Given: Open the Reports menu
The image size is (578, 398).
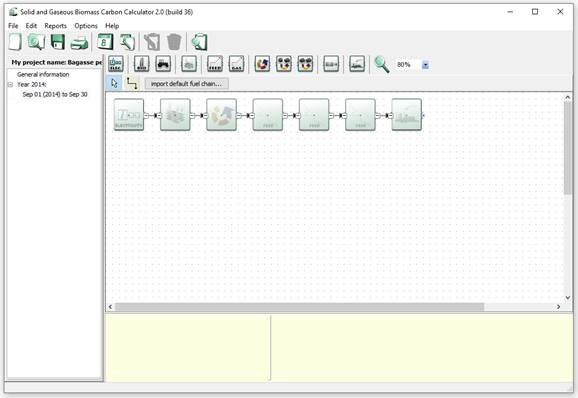Looking at the screenshot, I should 56,26.
